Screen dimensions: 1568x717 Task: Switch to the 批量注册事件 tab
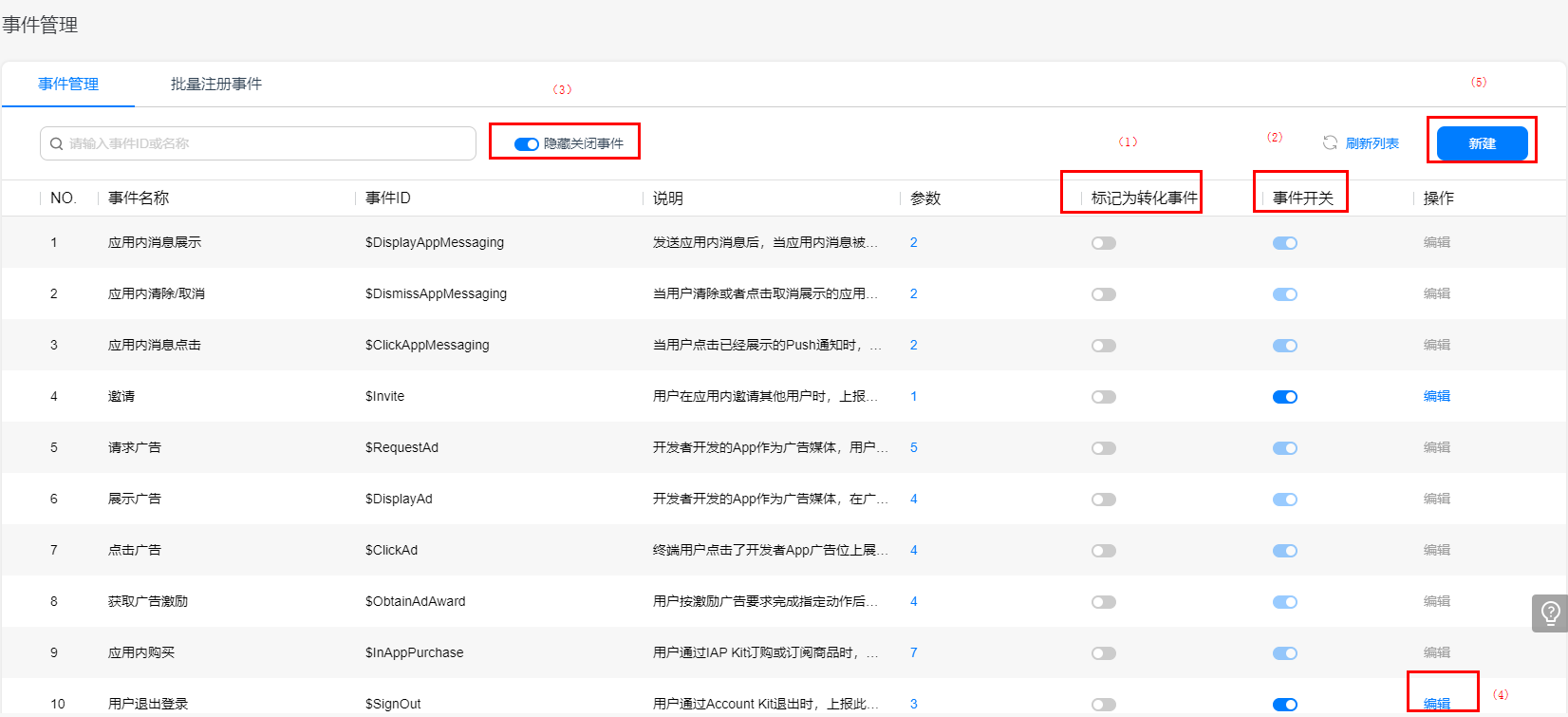pos(216,85)
